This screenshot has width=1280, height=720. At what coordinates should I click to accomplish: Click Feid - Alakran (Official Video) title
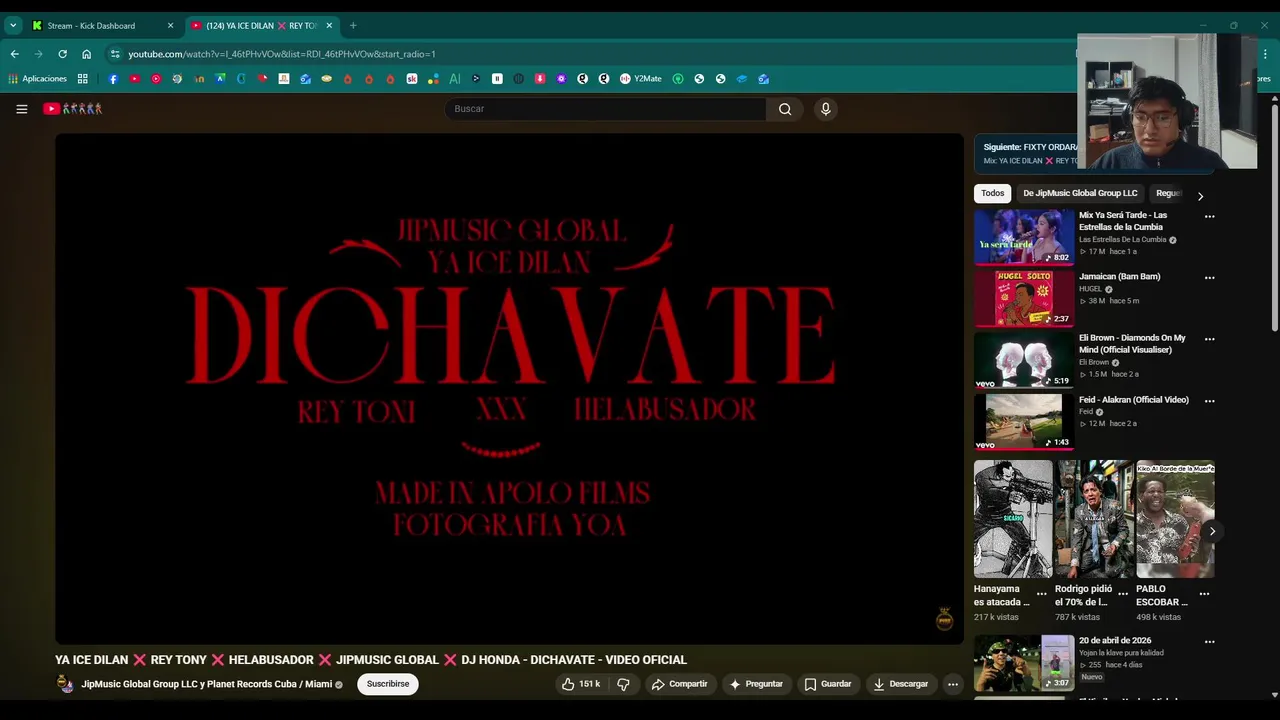tap(1134, 400)
